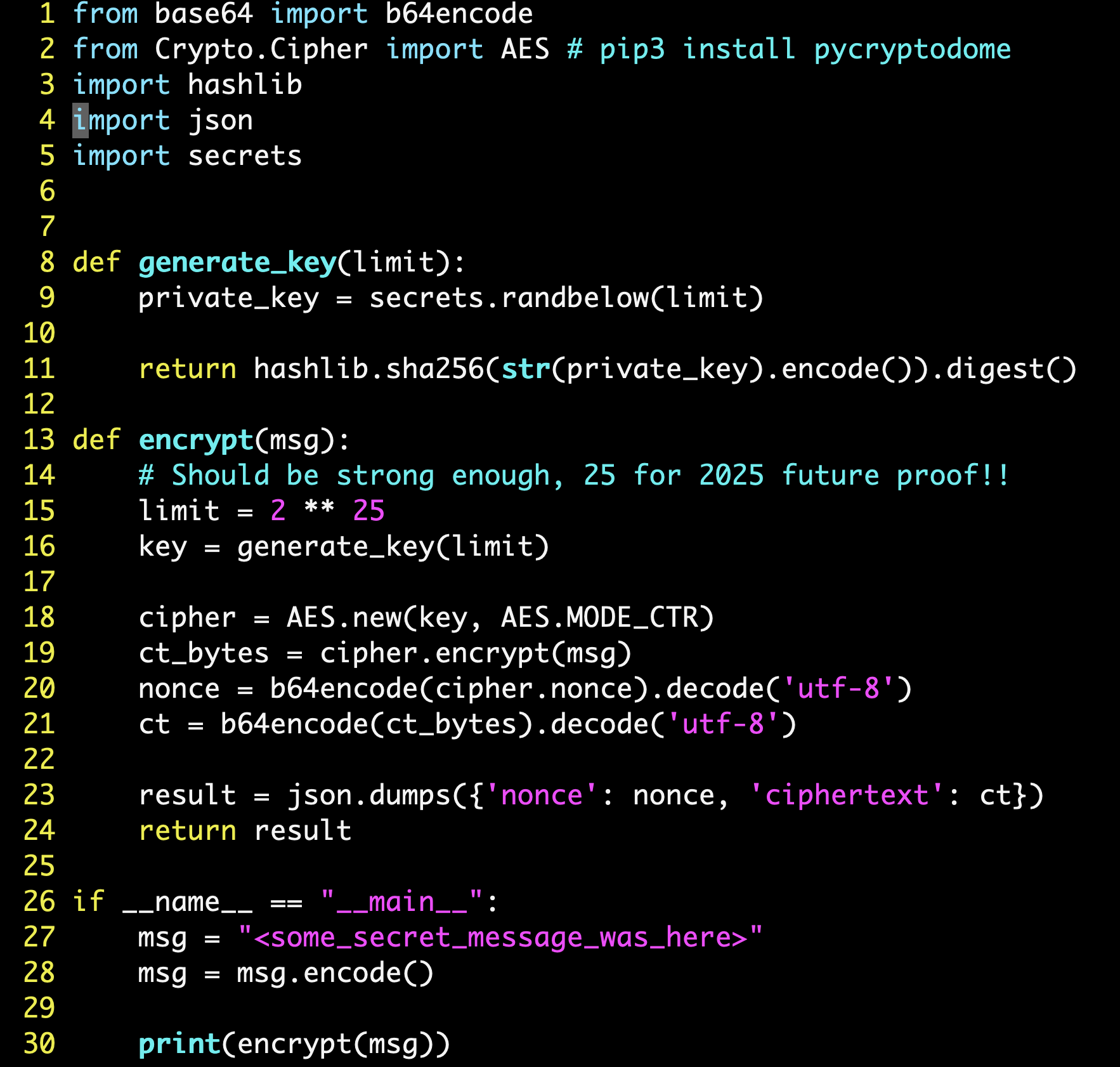Click 'generate_key(limit)' on line 16

(x=393, y=547)
